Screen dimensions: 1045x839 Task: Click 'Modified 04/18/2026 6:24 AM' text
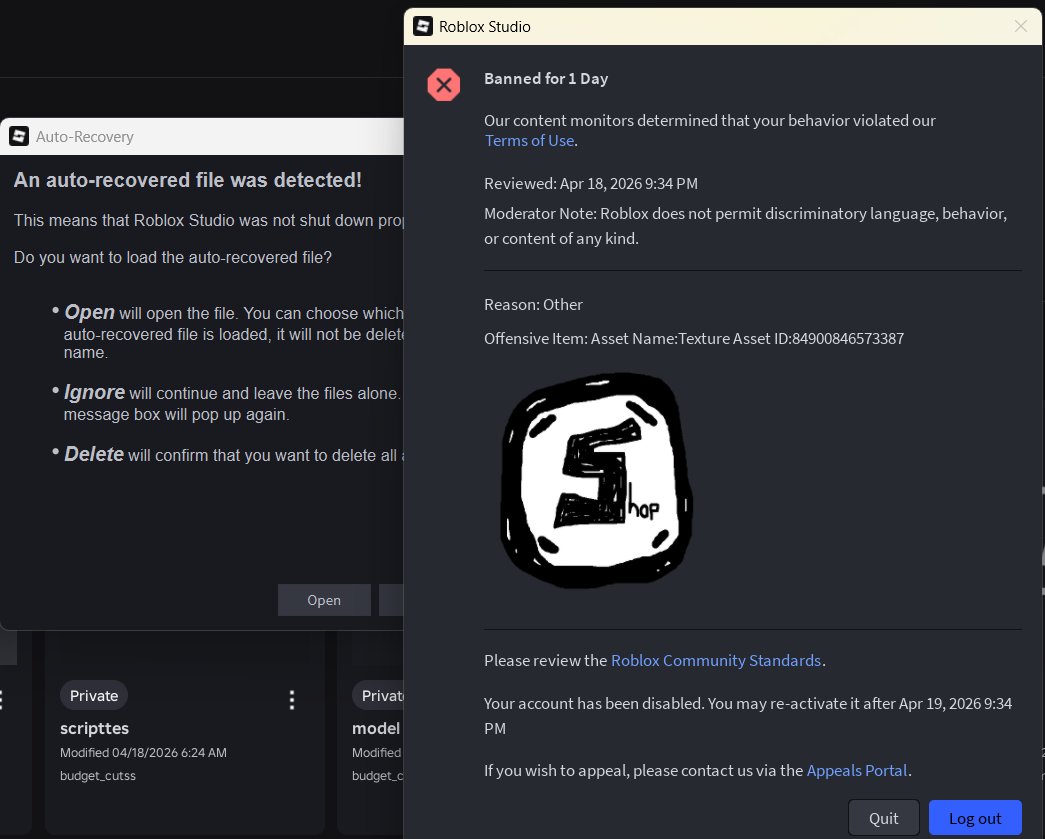tap(143, 752)
